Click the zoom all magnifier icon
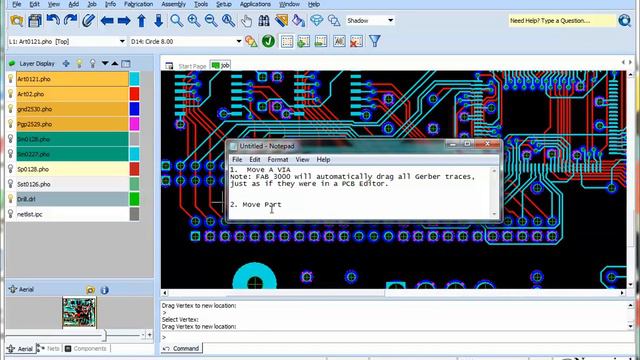Viewport: 640px width, 360px height. coord(229,20)
